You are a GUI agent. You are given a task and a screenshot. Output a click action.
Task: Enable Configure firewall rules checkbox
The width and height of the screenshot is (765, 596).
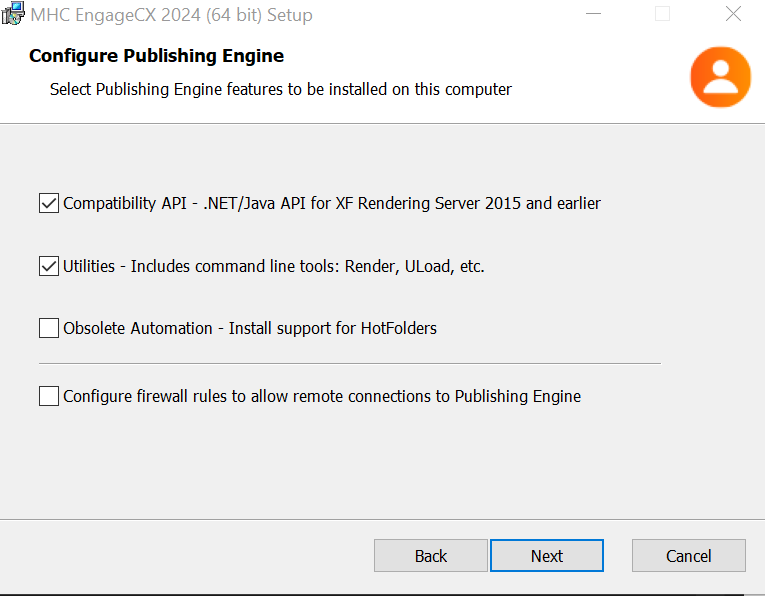49,396
